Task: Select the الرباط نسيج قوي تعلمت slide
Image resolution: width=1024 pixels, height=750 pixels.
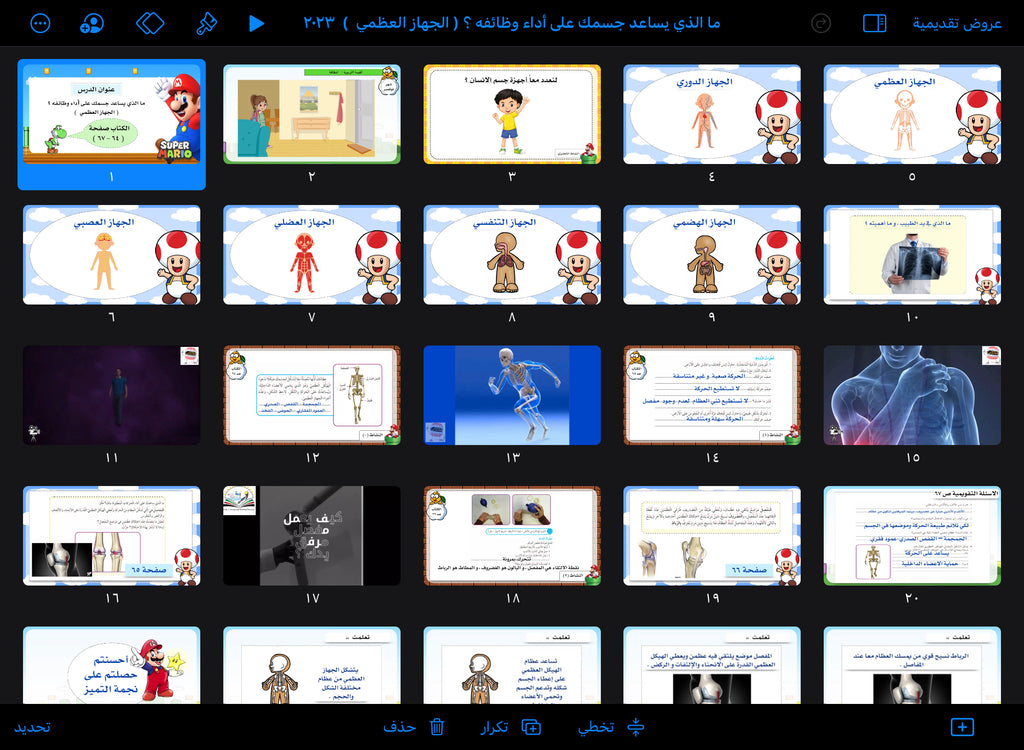Action: pos(912,665)
